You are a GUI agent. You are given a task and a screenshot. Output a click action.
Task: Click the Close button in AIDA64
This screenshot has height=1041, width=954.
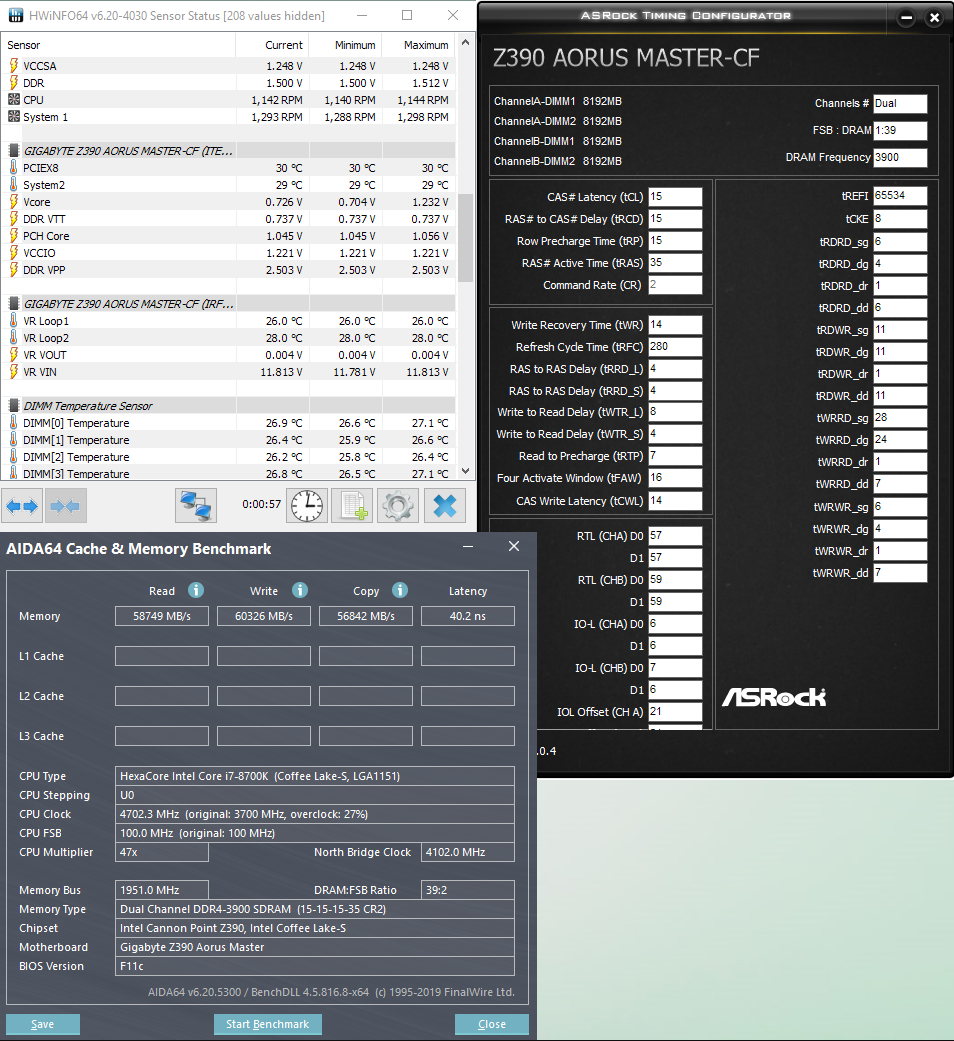(492, 1024)
